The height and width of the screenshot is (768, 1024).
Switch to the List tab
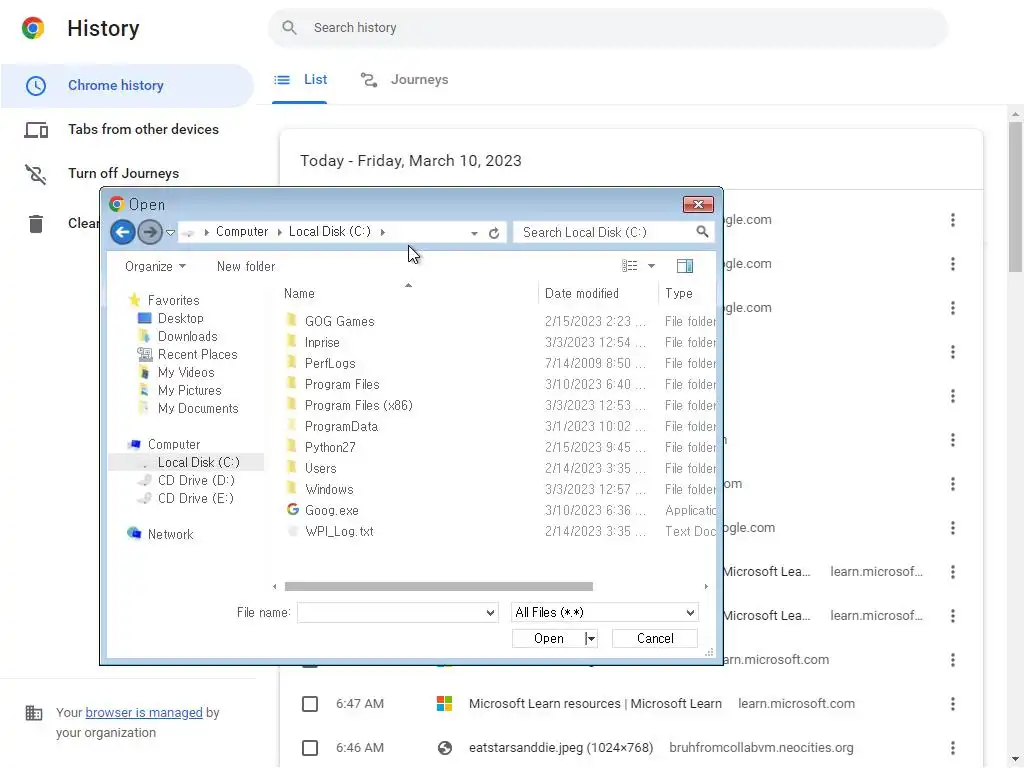pos(300,80)
